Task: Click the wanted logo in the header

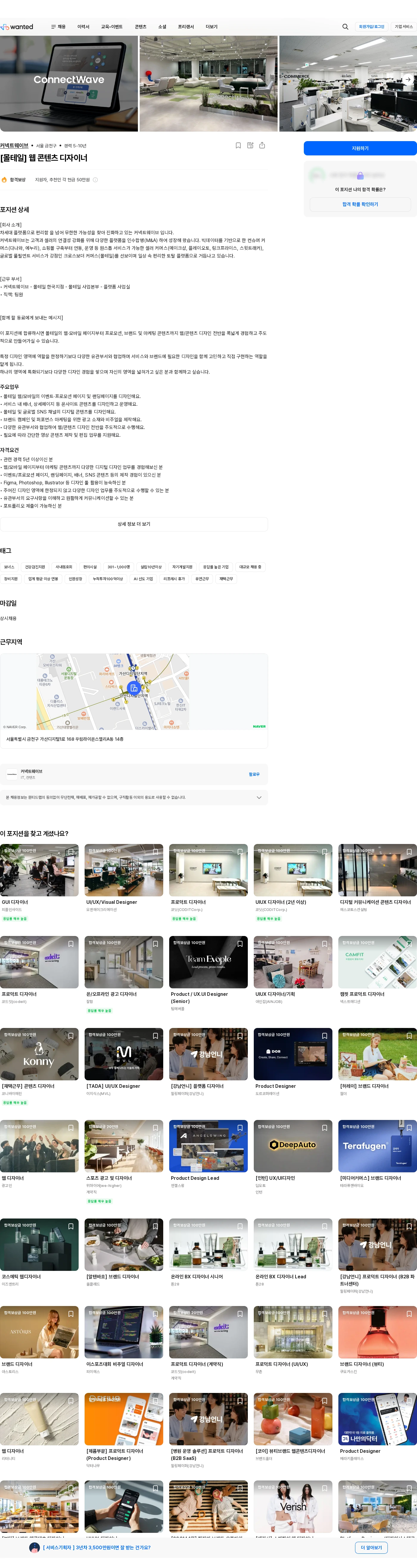Action: pos(17,27)
